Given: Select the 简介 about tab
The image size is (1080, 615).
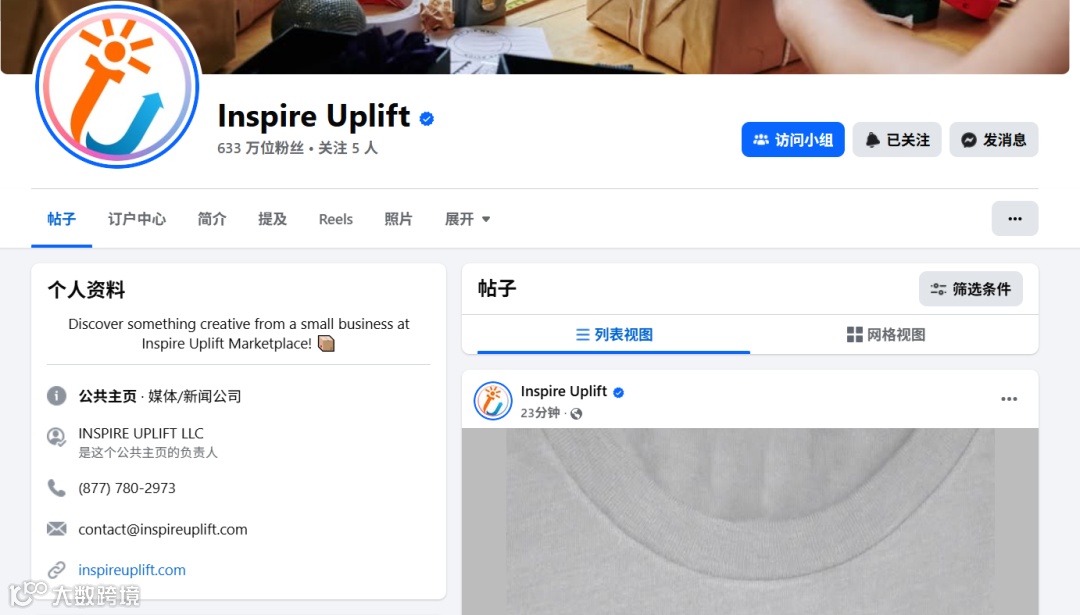Looking at the screenshot, I should [211, 219].
